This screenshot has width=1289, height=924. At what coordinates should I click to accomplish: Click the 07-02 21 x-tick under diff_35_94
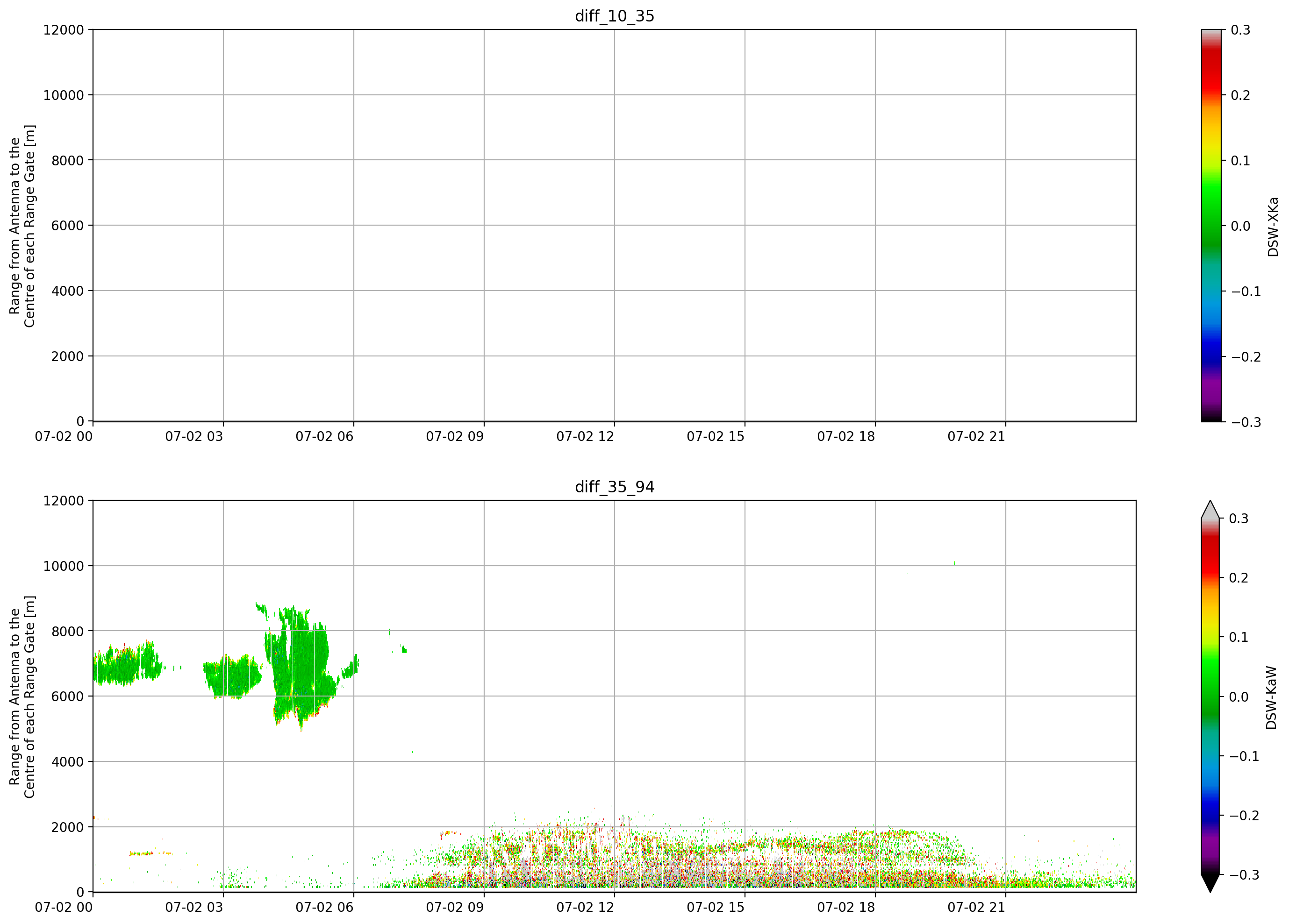pos(976,907)
